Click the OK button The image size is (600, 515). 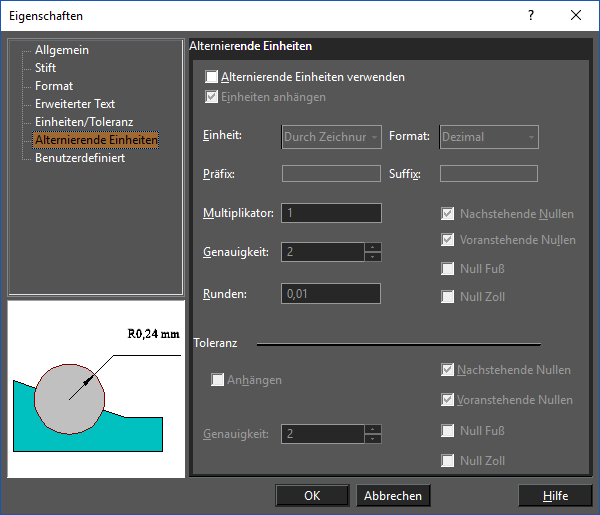click(x=312, y=495)
